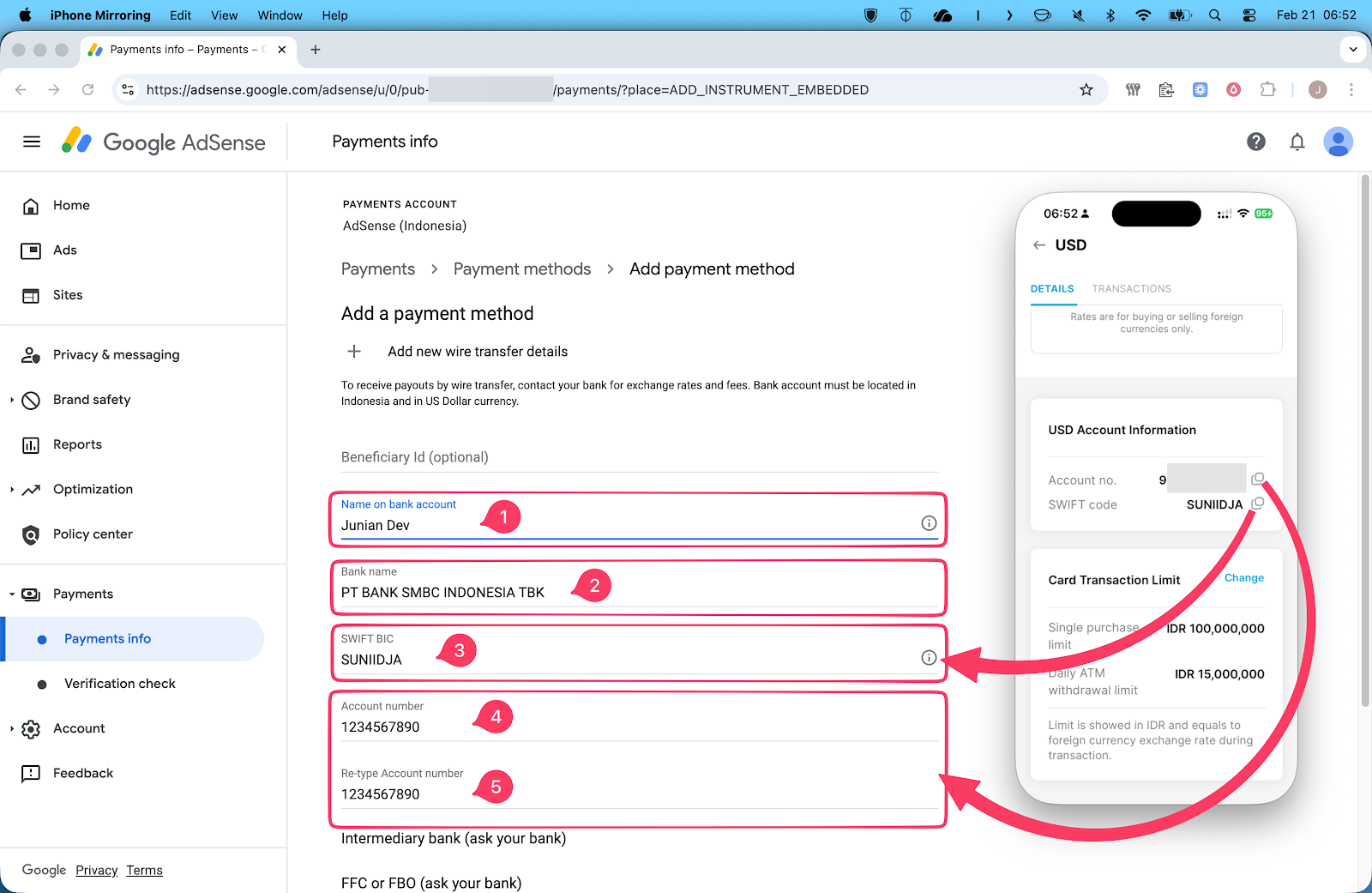
Task: Open Brand safety in the sidebar
Action: point(92,400)
